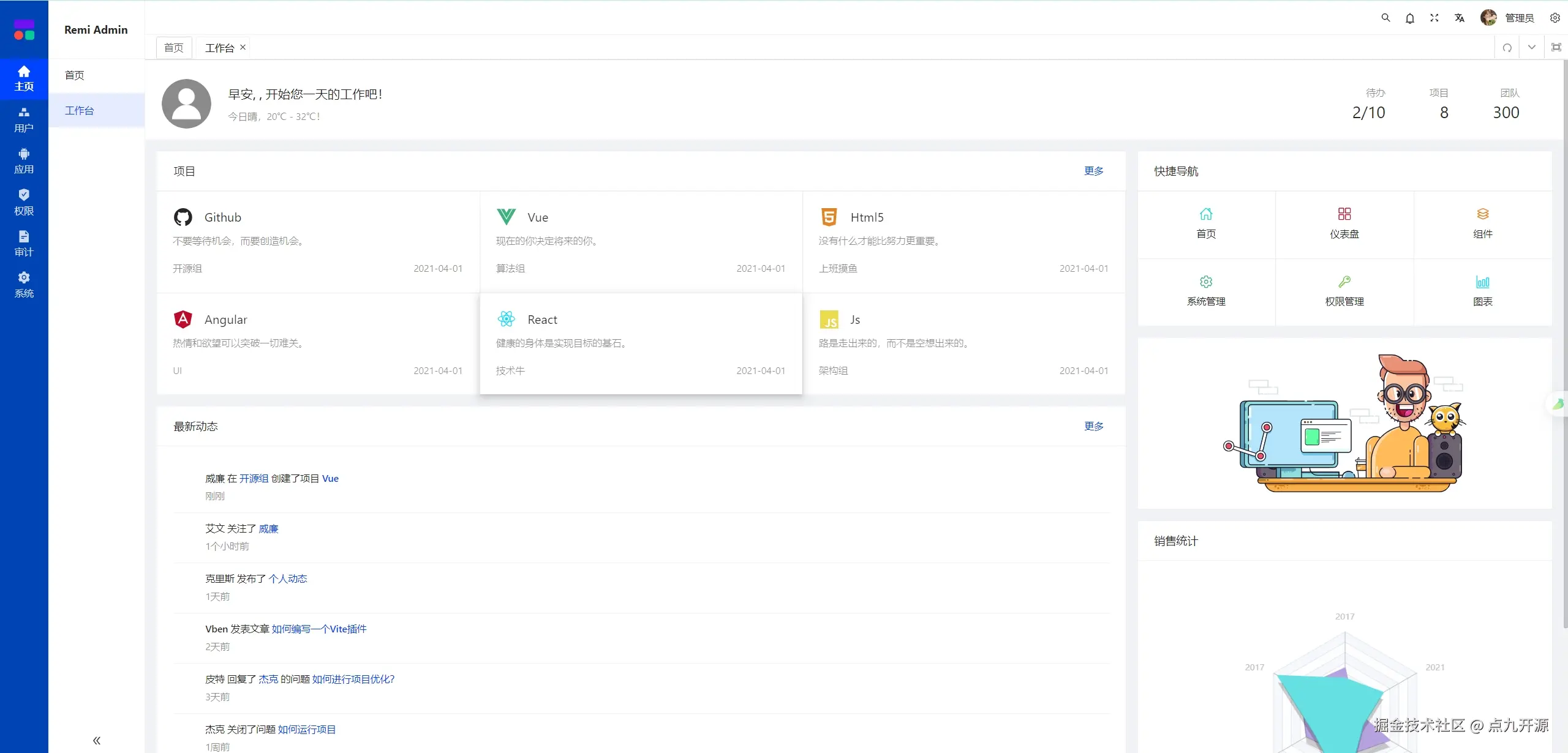
Task: Switch to the 首页 tab
Action: (x=174, y=48)
